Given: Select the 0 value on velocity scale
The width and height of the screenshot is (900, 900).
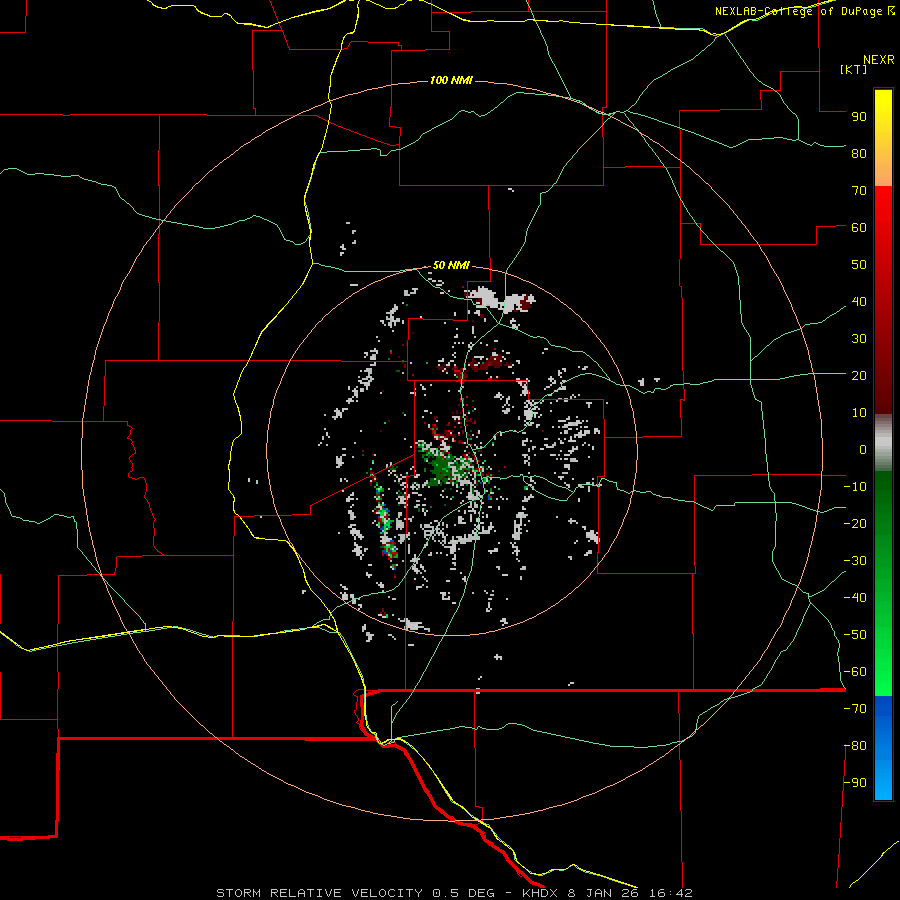Looking at the screenshot, I should pos(863,449).
